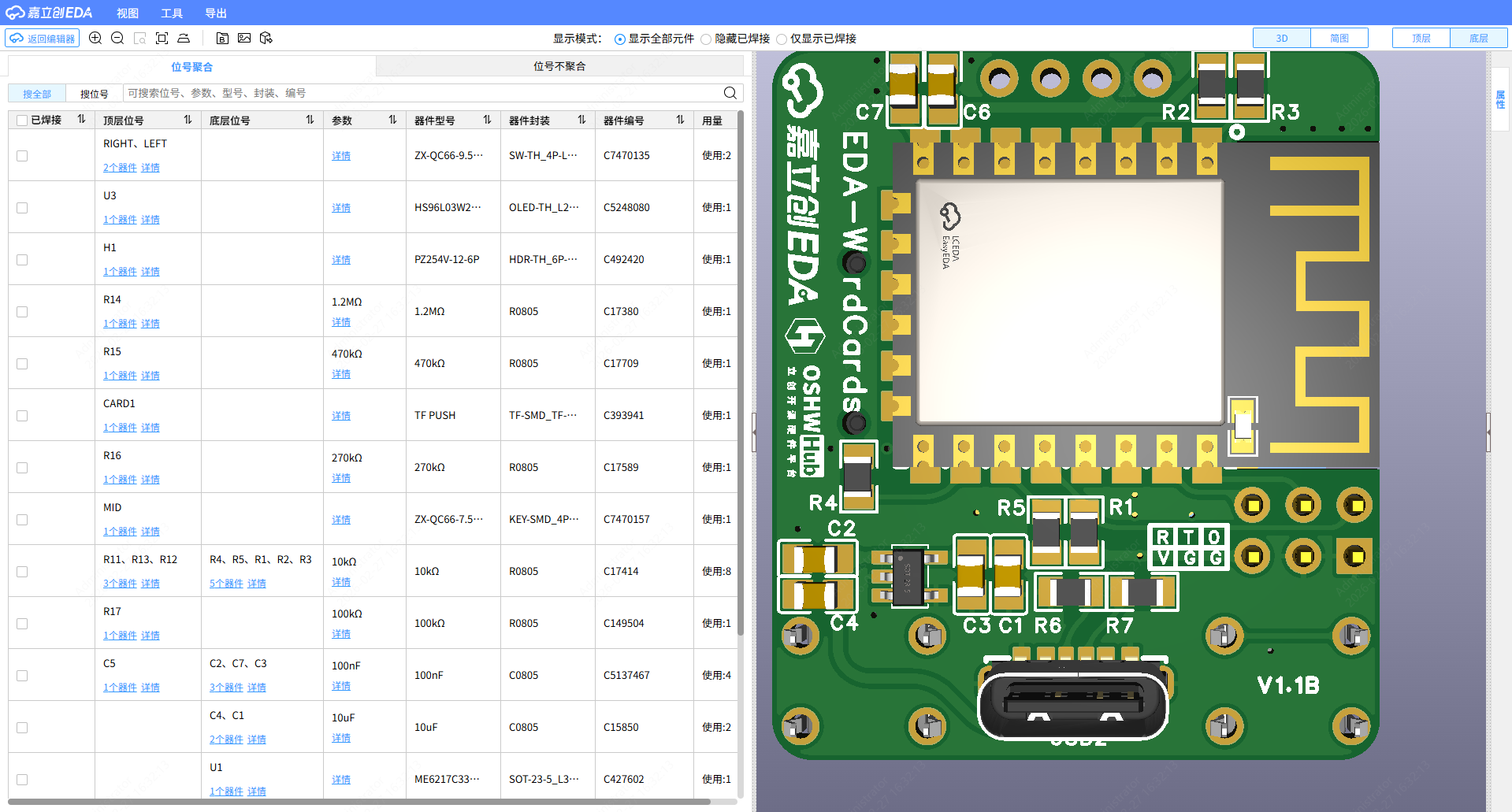Screen dimensions: 1512x812
Task: Click the flip board icon
Action: tap(184, 38)
